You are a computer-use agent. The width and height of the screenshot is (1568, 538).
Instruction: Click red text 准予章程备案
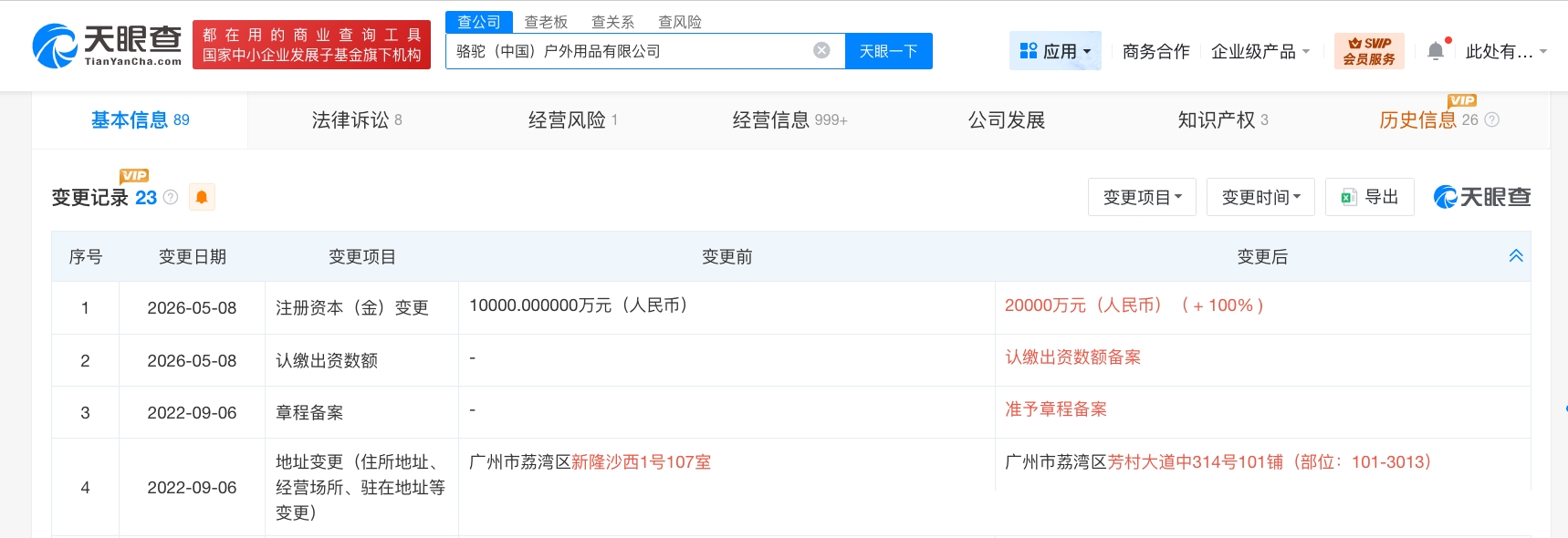(1056, 409)
